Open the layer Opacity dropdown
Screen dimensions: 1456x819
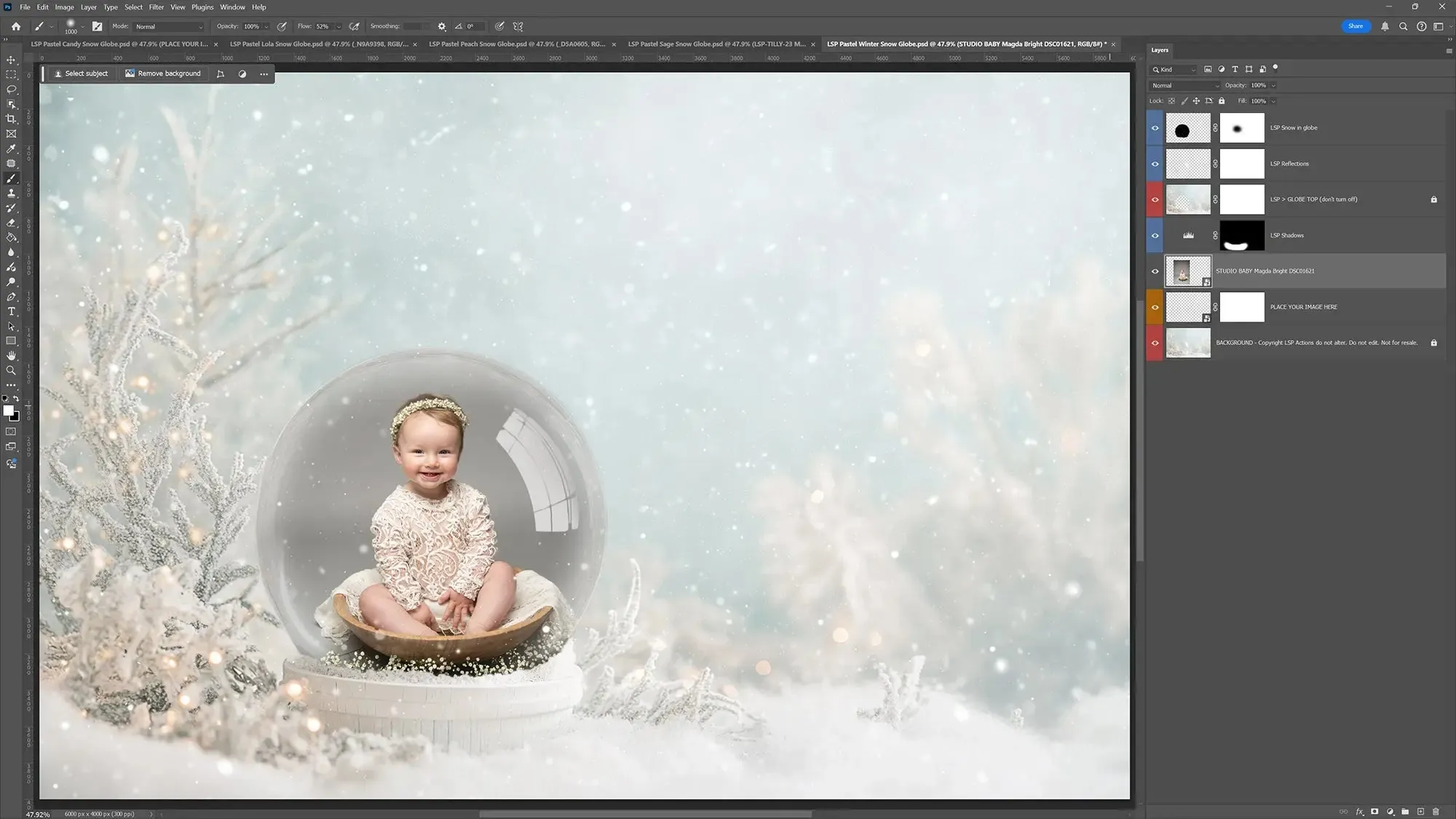[1273, 85]
